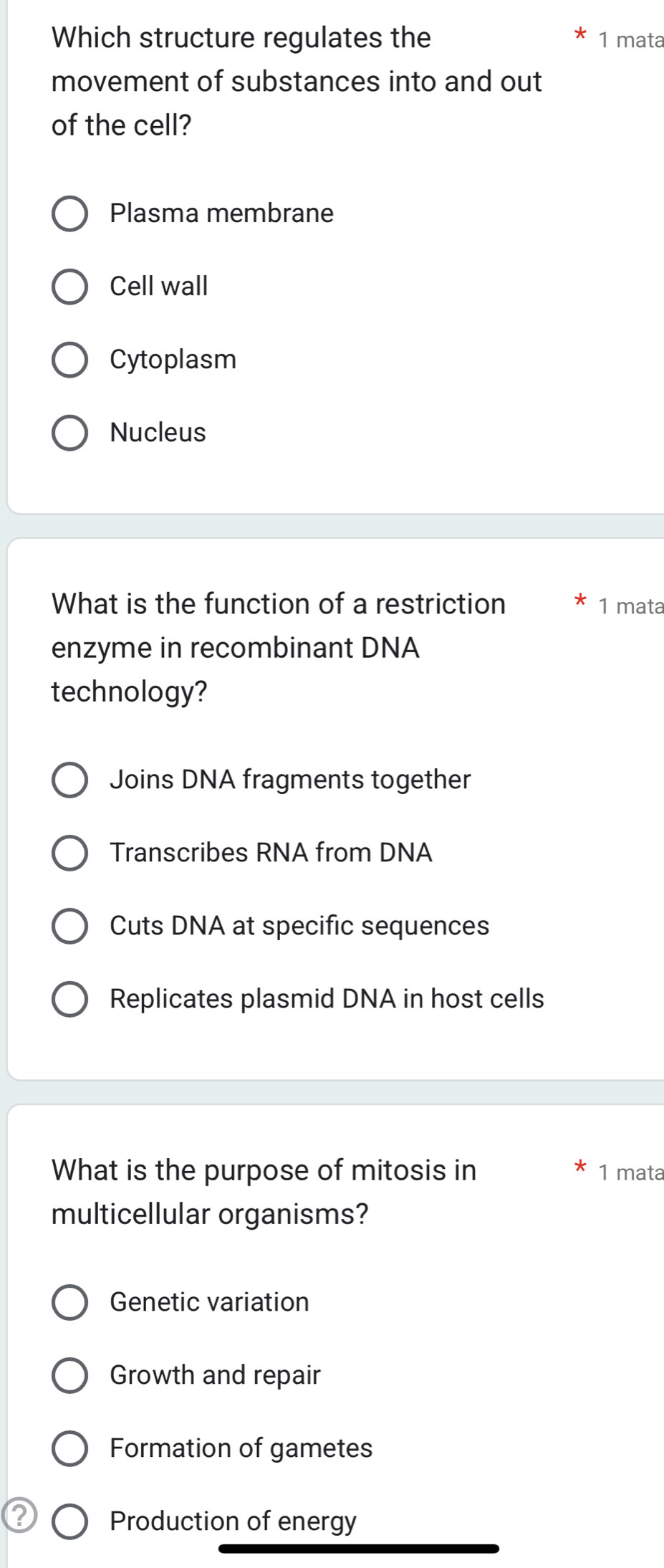Viewport: 664px width, 1568px height.
Task: Choose Production of energy option
Action: (70, 1521)
